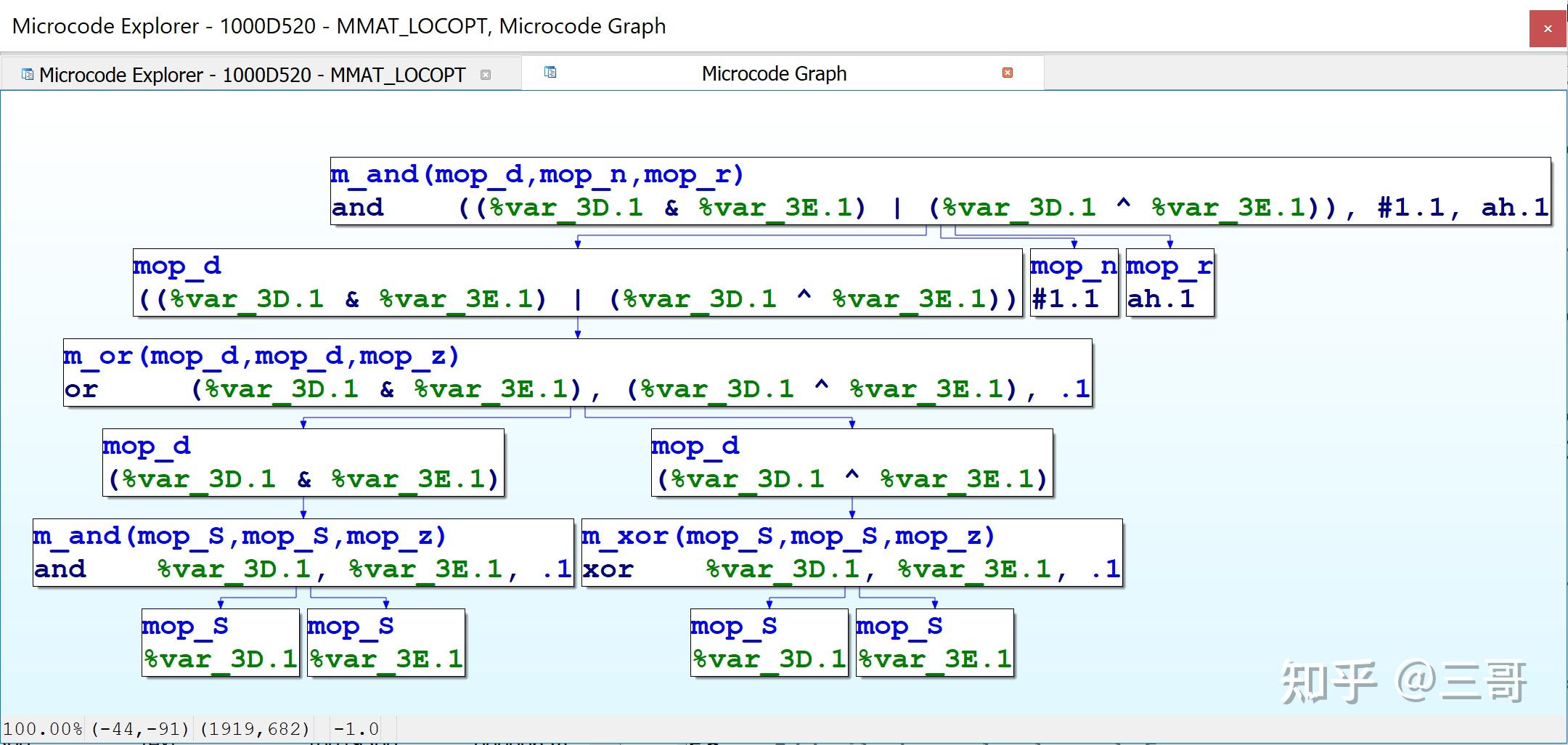
Task: Switch to the Microcode Explorer - MMAT_LOCOPT tab
Action: [253, 73]
